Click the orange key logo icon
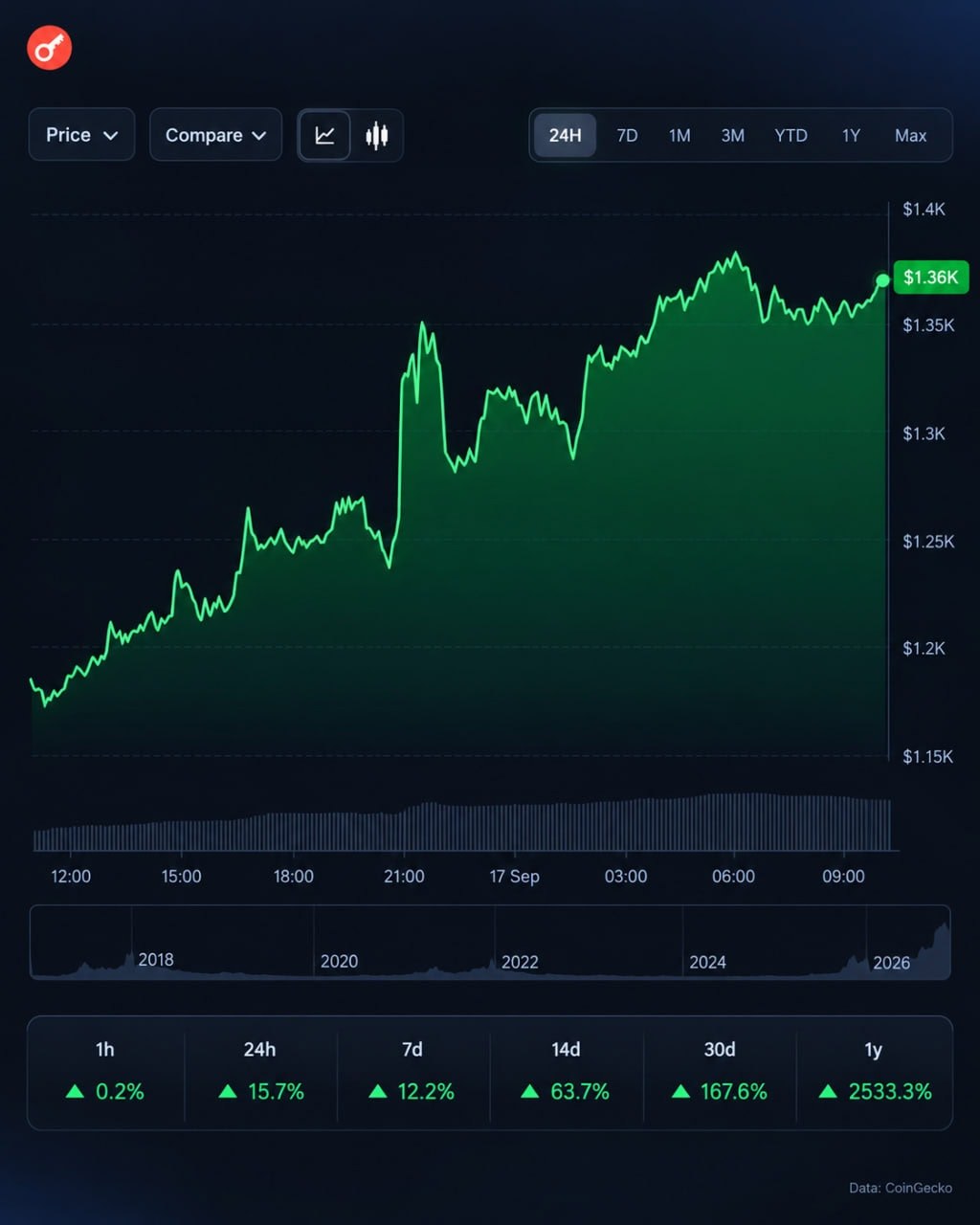Viewport: 980px width, 1225px height. click(x=50, y=47)
